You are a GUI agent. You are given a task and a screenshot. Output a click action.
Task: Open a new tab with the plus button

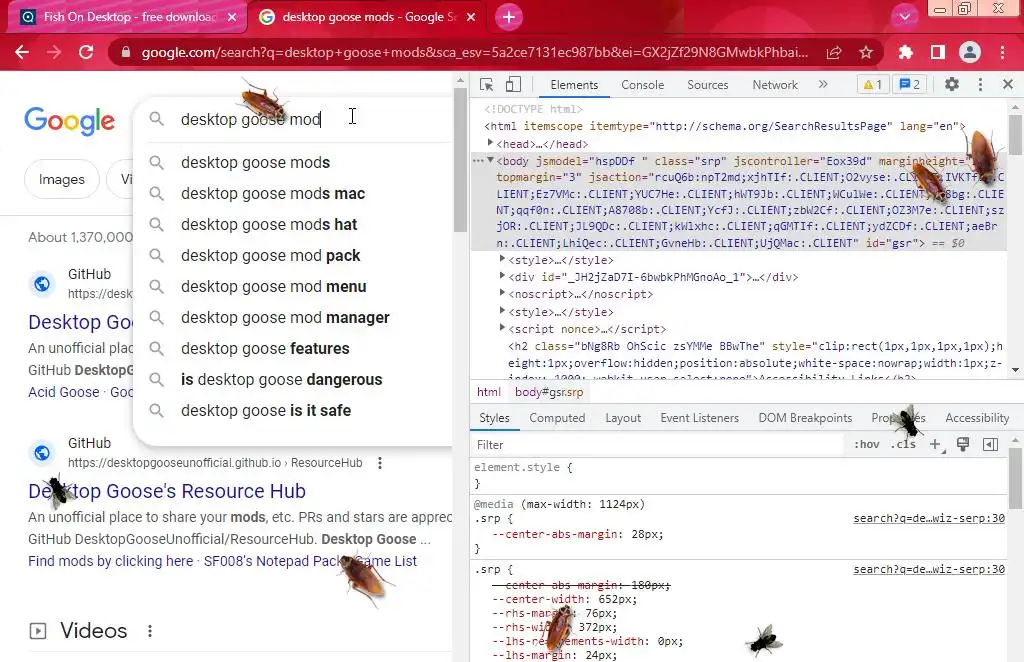[x=509, y=17]
